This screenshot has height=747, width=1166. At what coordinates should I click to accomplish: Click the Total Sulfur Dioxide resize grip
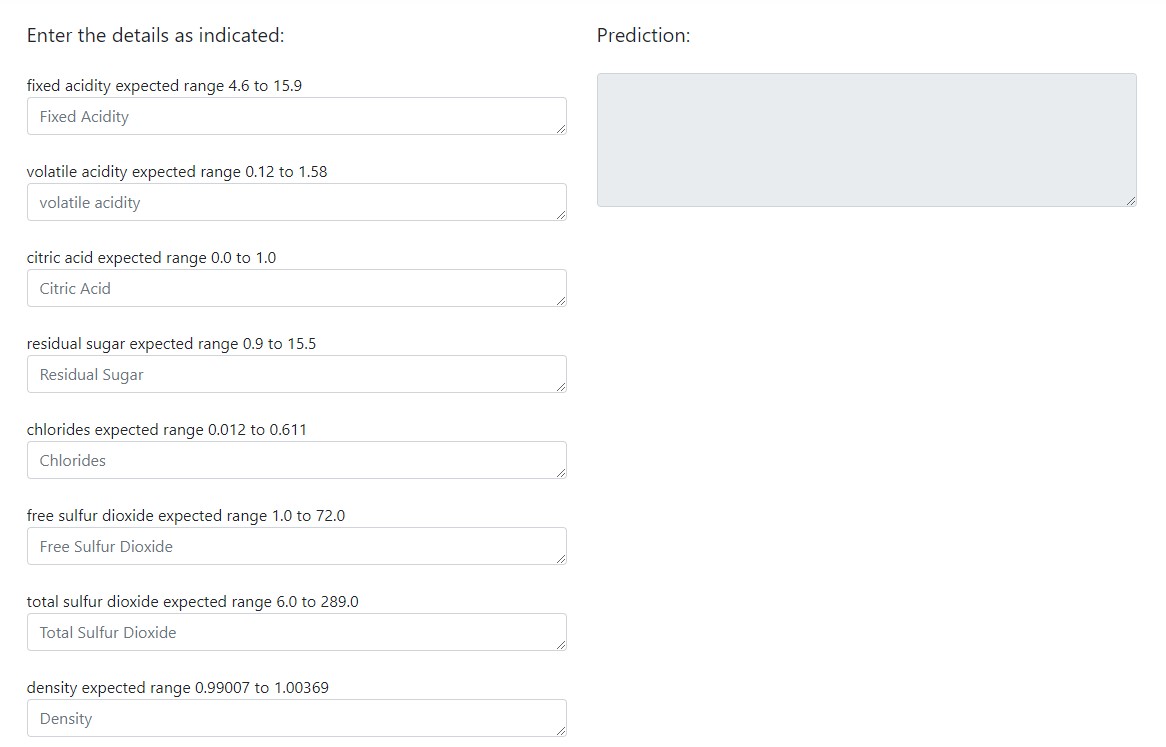coord(561,645)
